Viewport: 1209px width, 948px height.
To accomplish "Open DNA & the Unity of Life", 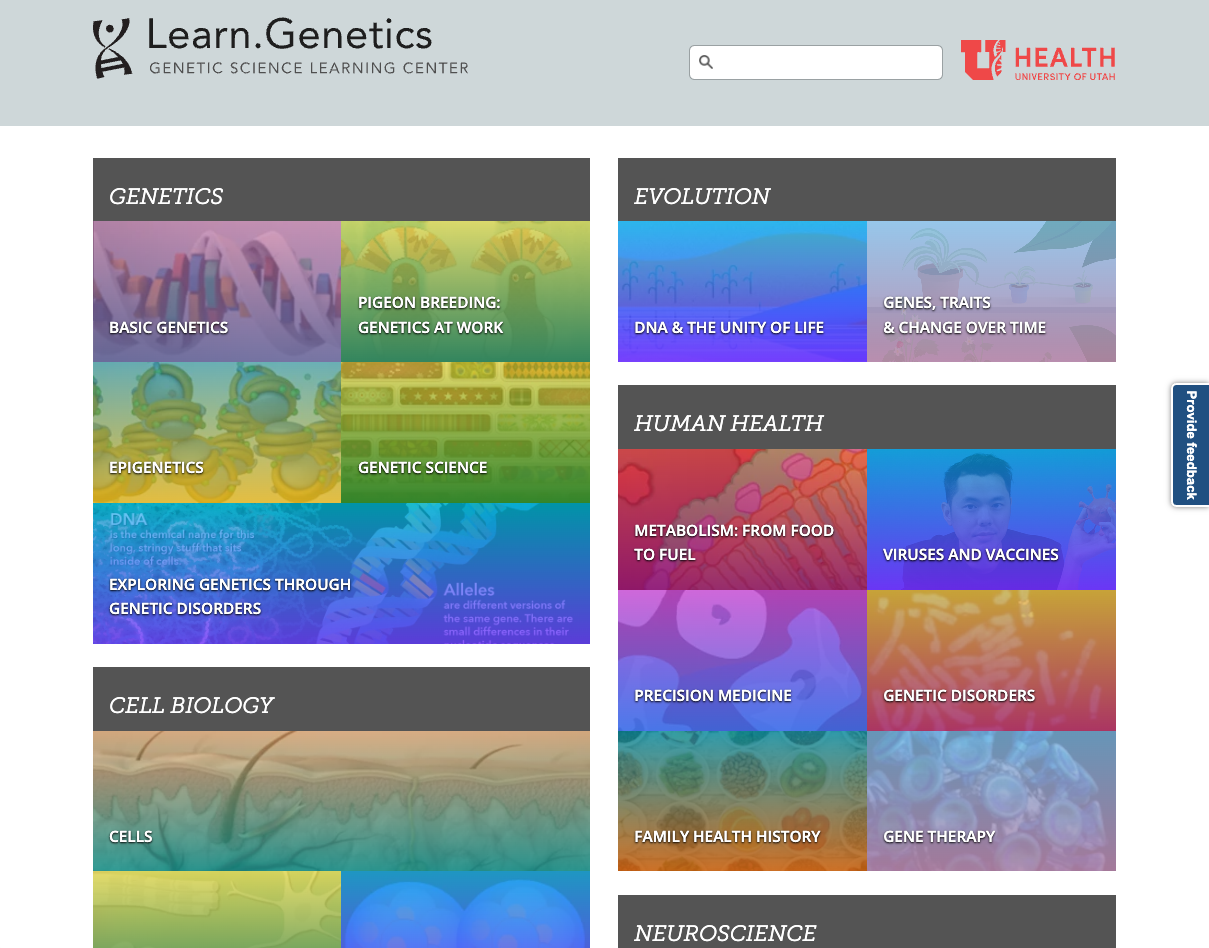I will [x=742, y=291].
